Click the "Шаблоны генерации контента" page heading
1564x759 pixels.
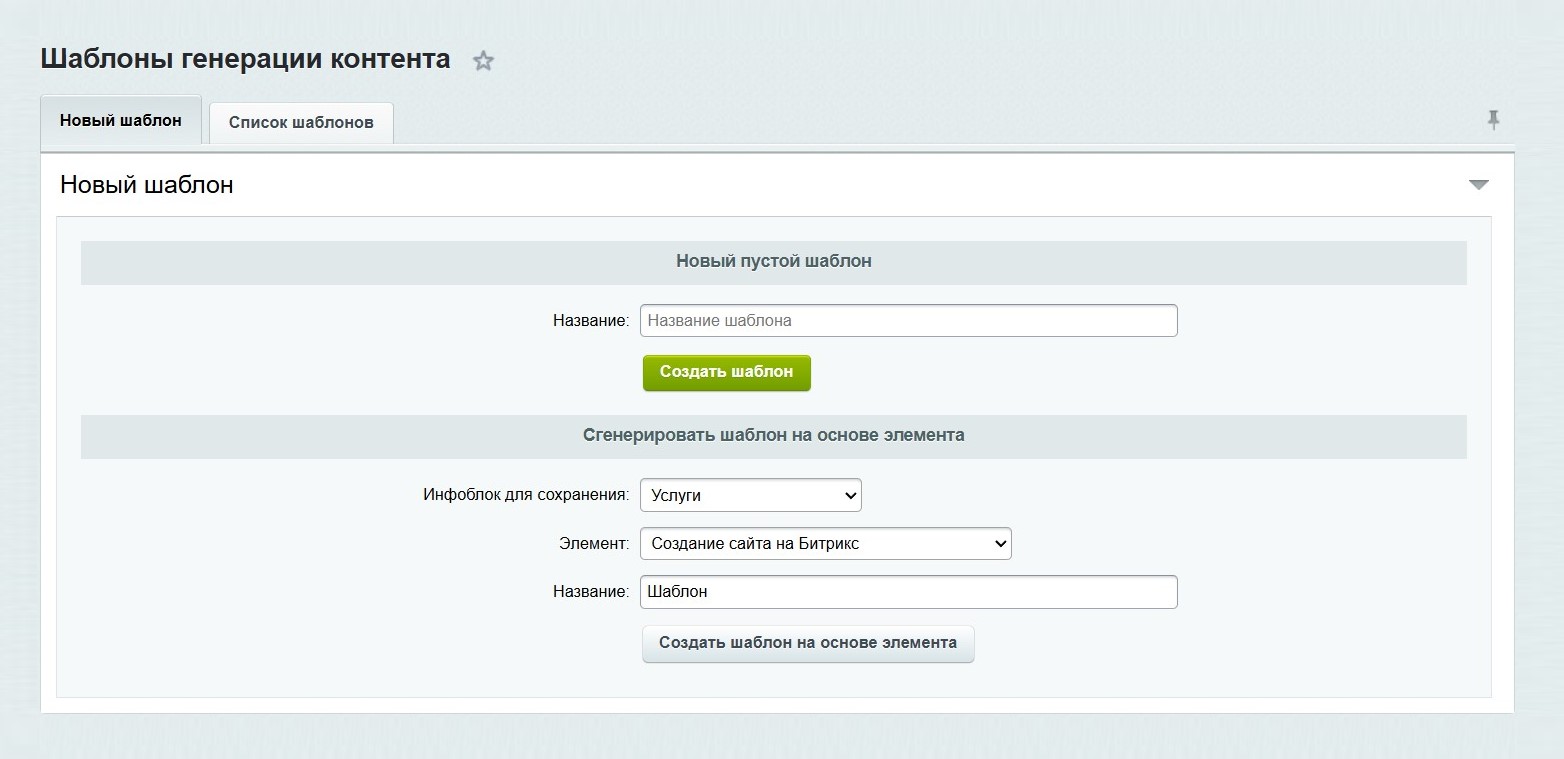(x=244, y=58)
